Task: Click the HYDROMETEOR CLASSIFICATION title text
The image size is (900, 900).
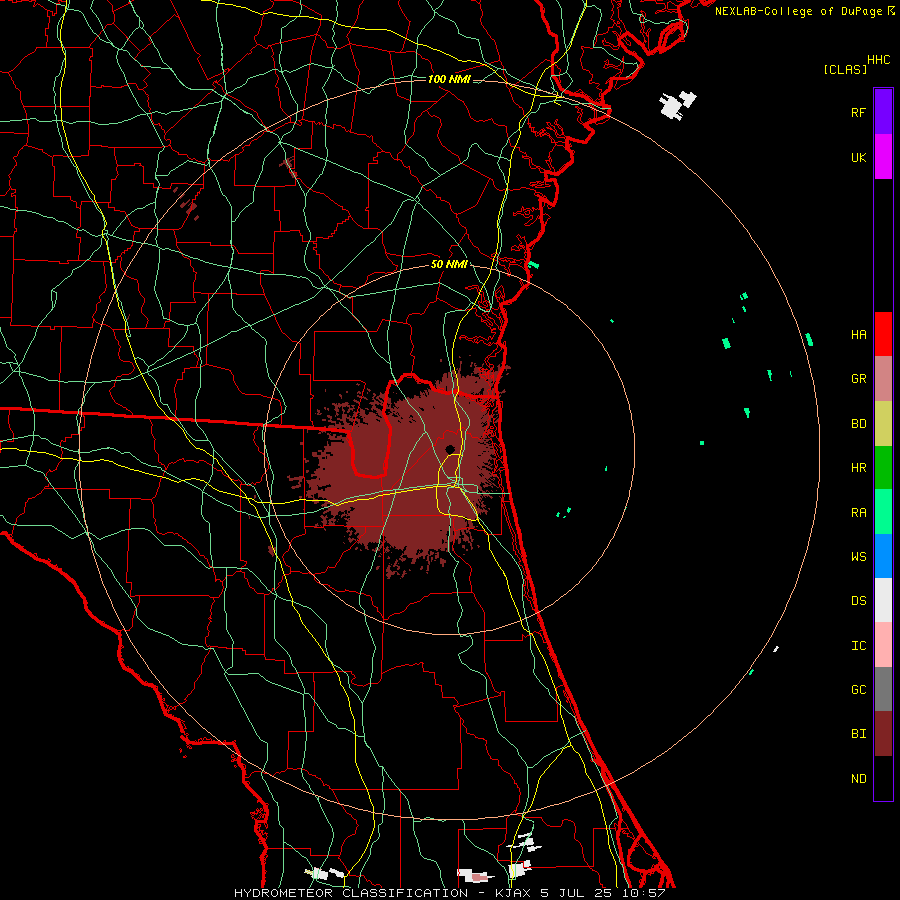Action: [351, 893]
